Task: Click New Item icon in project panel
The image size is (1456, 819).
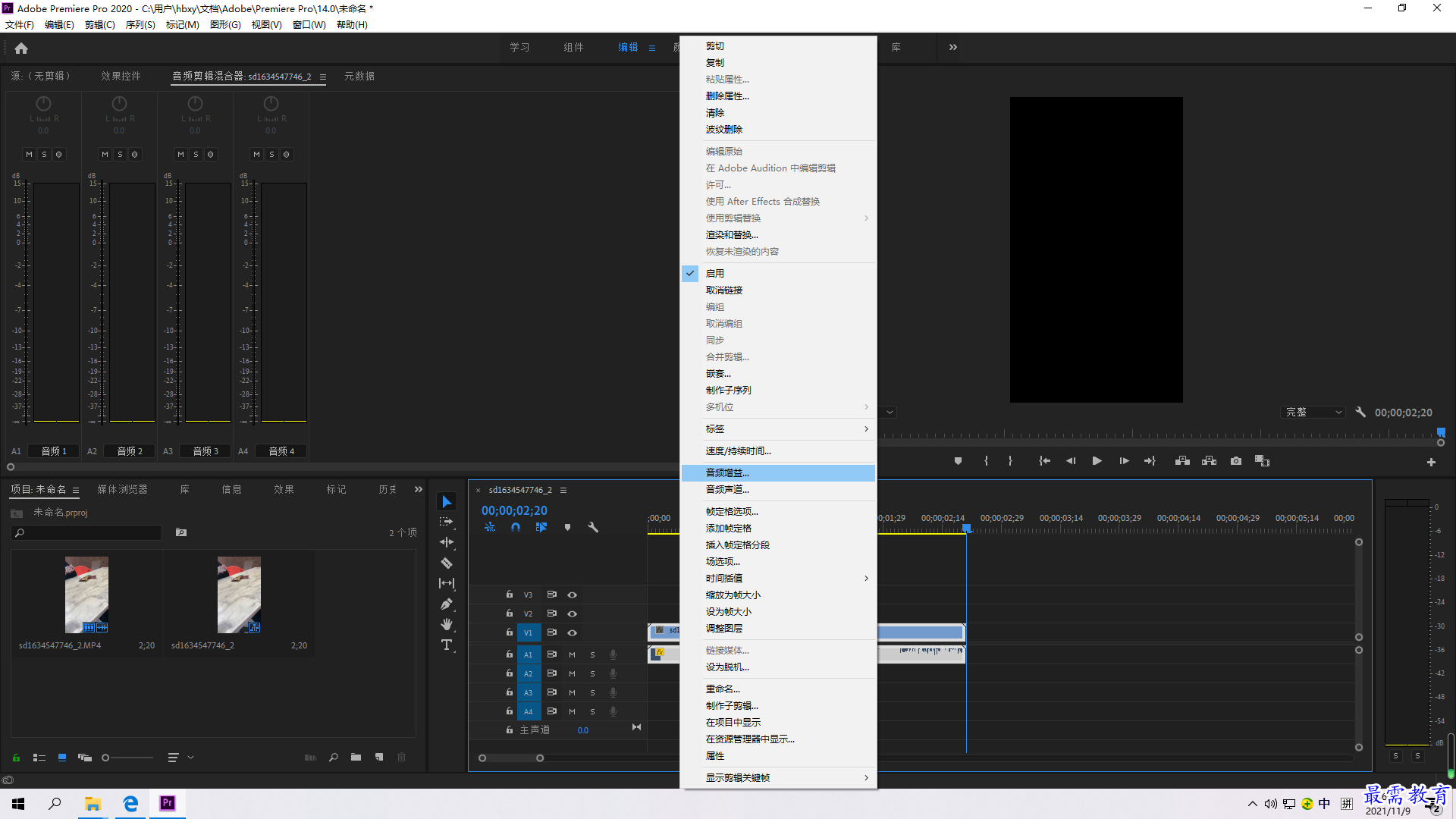Action: (379, 758)
